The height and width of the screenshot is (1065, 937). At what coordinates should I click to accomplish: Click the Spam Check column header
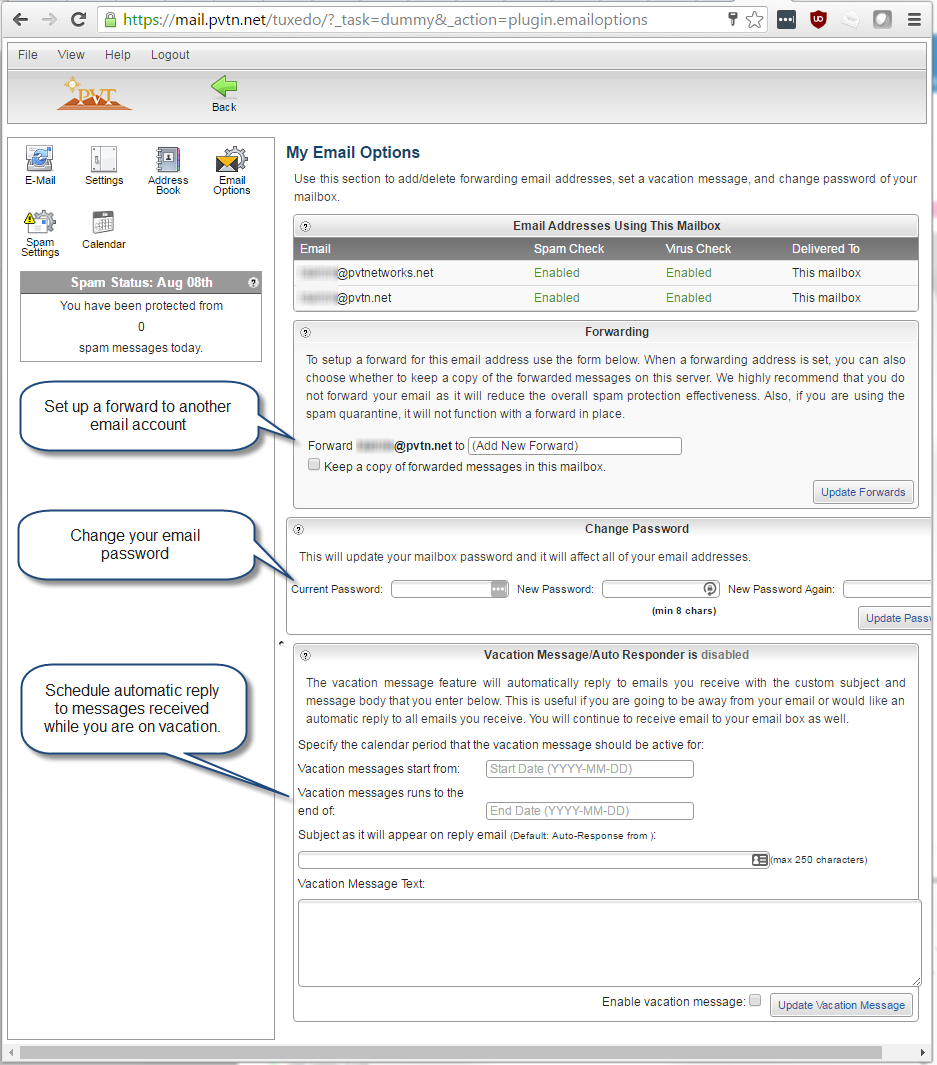pyautogui.click(x=569, y=249)
